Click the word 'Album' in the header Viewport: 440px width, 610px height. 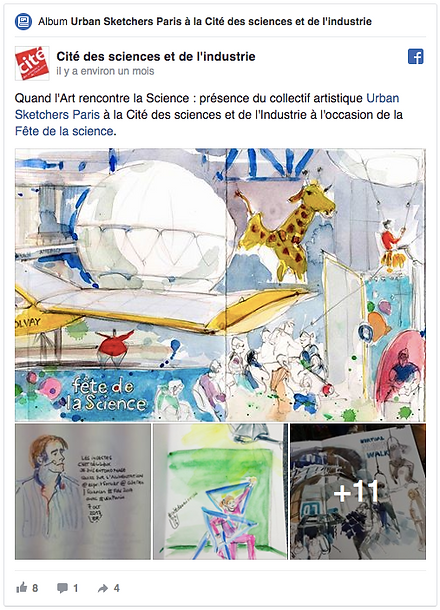tap(53, 21)
